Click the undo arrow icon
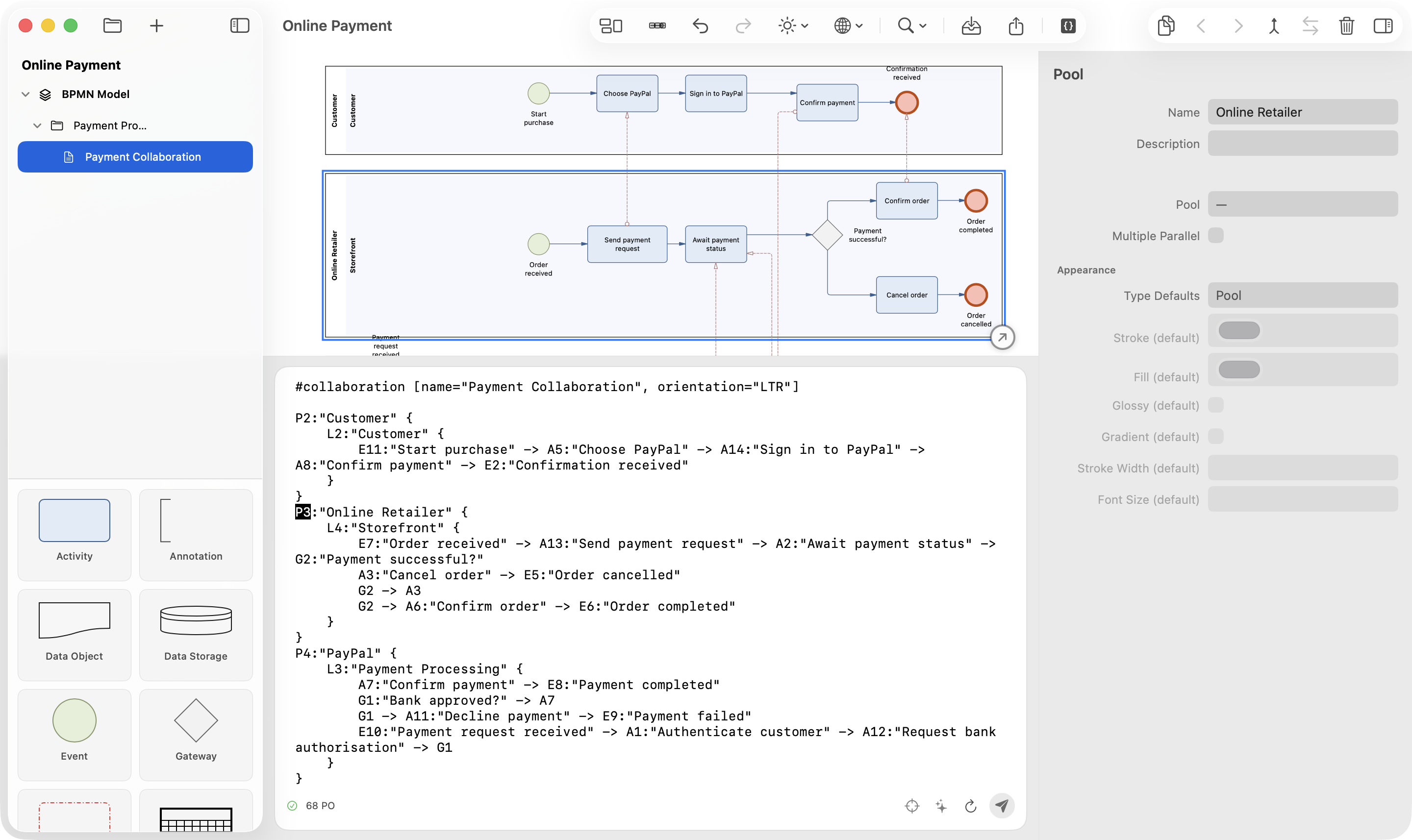The height and width of the screenshot is (840, 1412). click(700, 25)
